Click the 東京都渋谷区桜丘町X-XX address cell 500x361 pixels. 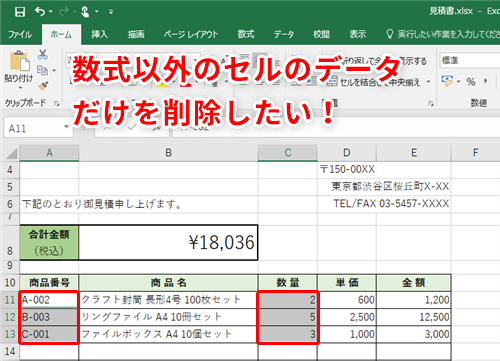pos(390,186)
